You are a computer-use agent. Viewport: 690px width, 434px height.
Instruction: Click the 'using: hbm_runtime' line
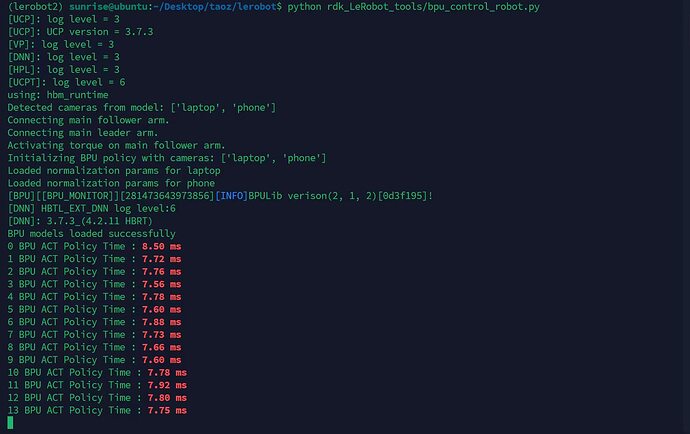58,95
